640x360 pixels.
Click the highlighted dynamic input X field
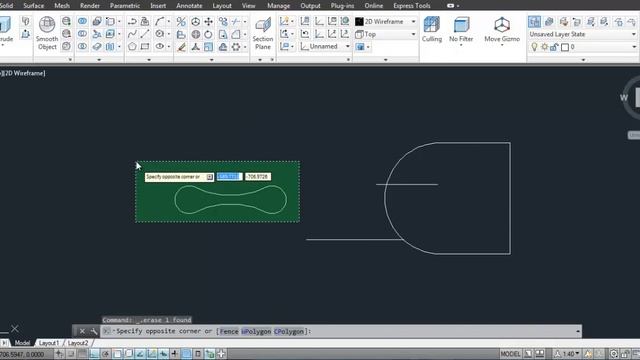[229, 177]
